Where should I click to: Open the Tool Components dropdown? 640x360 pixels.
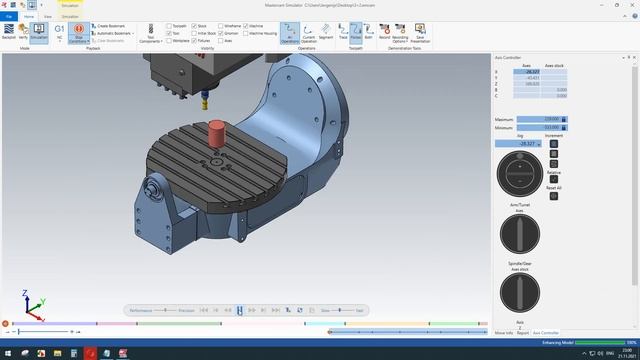[151, 33]
